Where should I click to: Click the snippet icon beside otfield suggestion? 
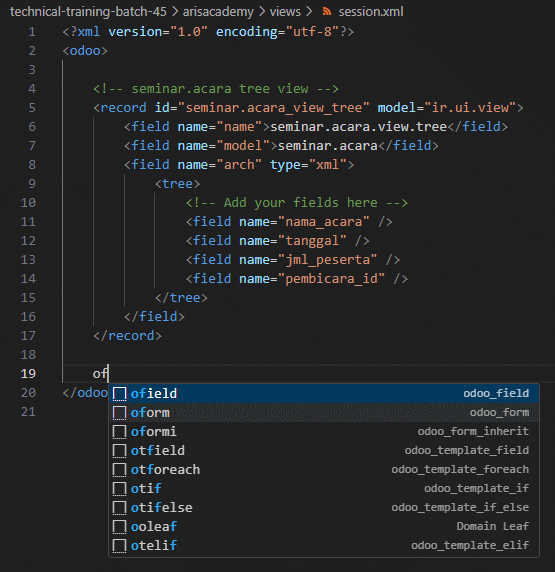(x=119, y=451)
